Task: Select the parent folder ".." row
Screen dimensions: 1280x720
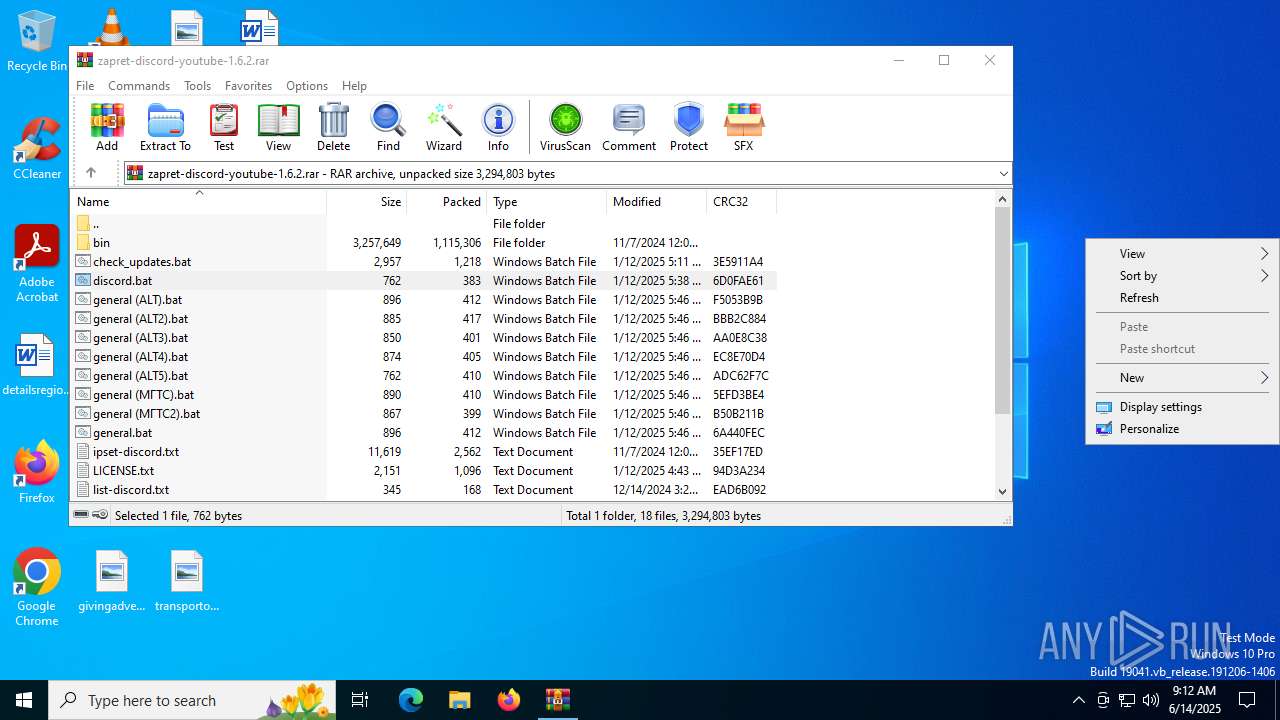Action: pyautogui.click(x=424, y=224)
